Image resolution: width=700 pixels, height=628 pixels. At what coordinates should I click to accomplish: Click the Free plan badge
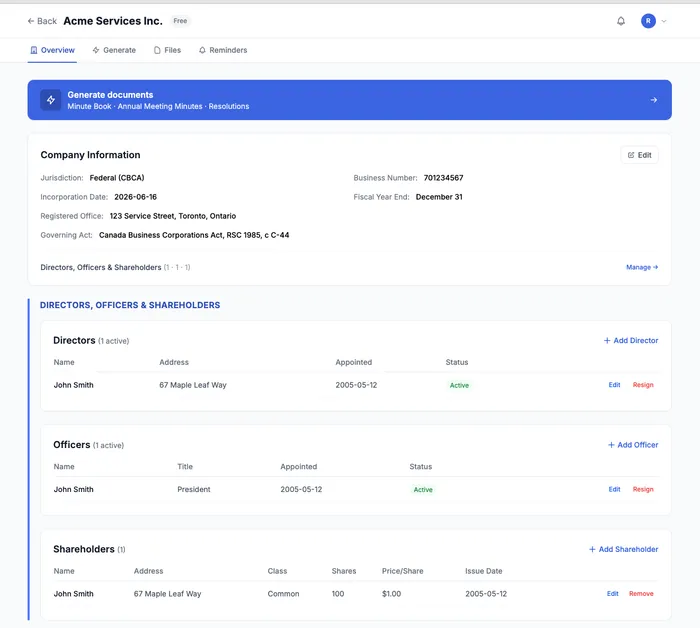[180, 21]
